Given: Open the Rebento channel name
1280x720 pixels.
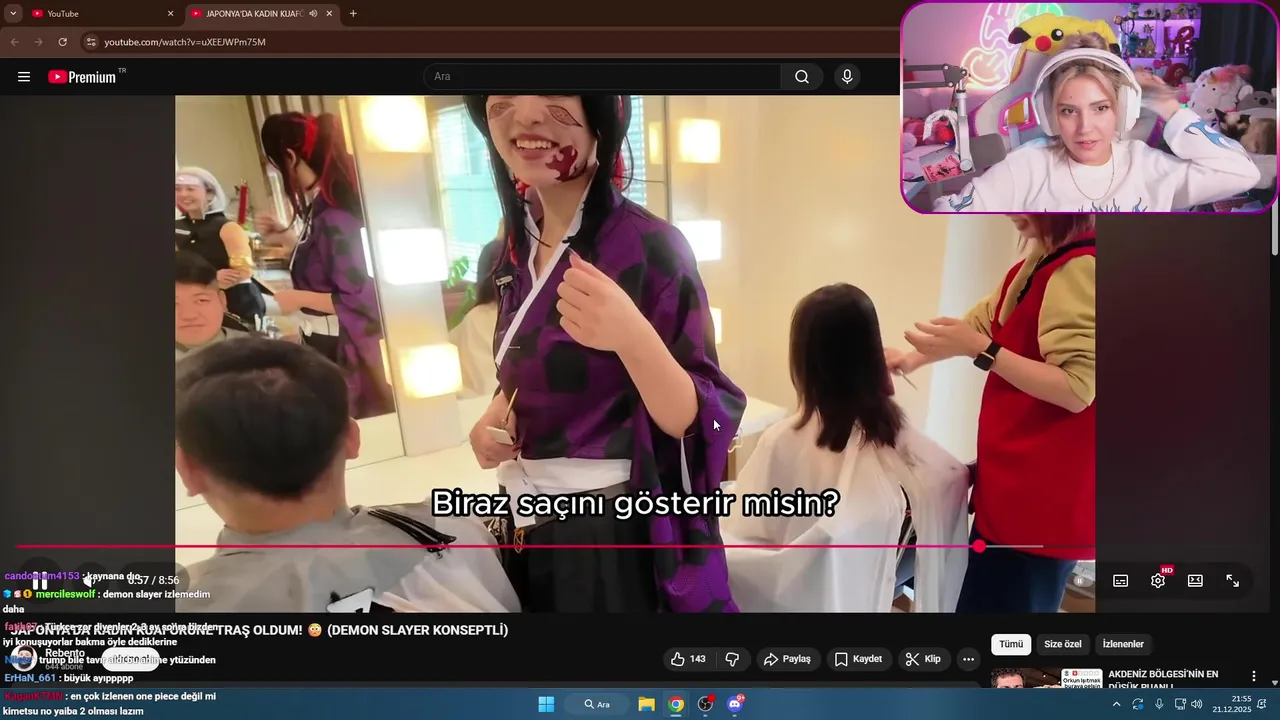Looking at the screenshot, I should (x=65, y=653).
